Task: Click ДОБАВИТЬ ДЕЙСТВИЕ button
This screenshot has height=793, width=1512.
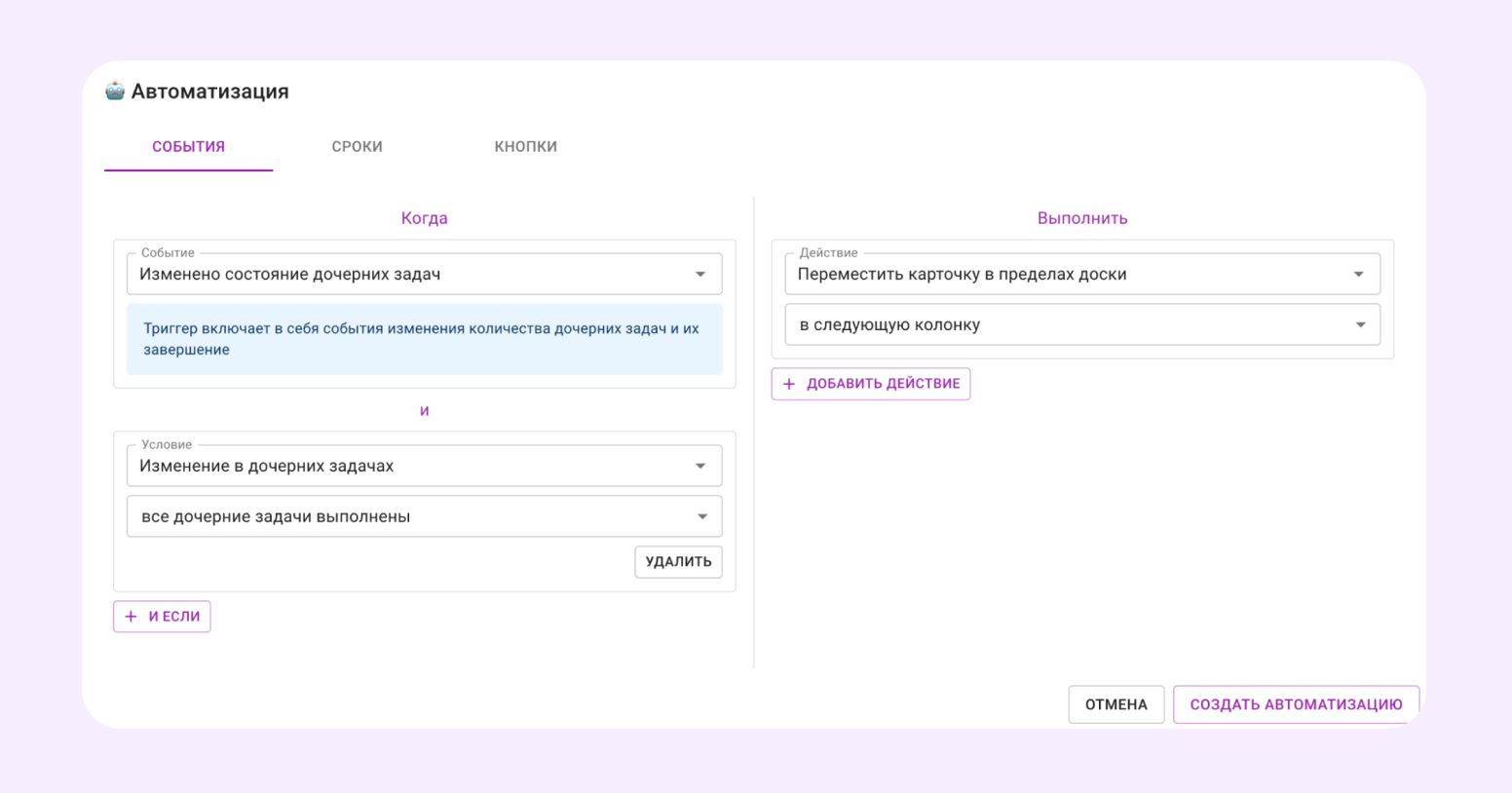Action: tap(871, 383)
